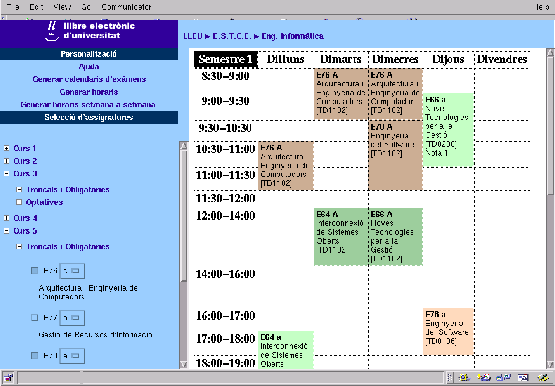Expand the Curs 4 tree node
The image size is (555, 386).
(x=6, y=218)
